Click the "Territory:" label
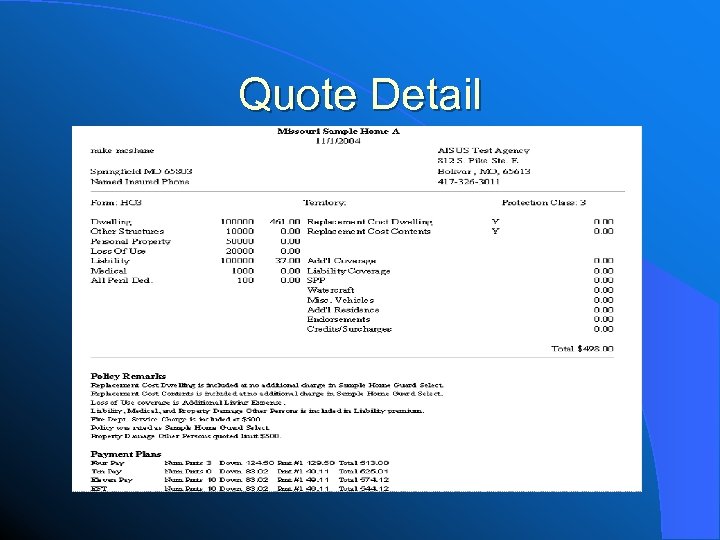This screenshot has height=540, width=720. tap(325, 202)
